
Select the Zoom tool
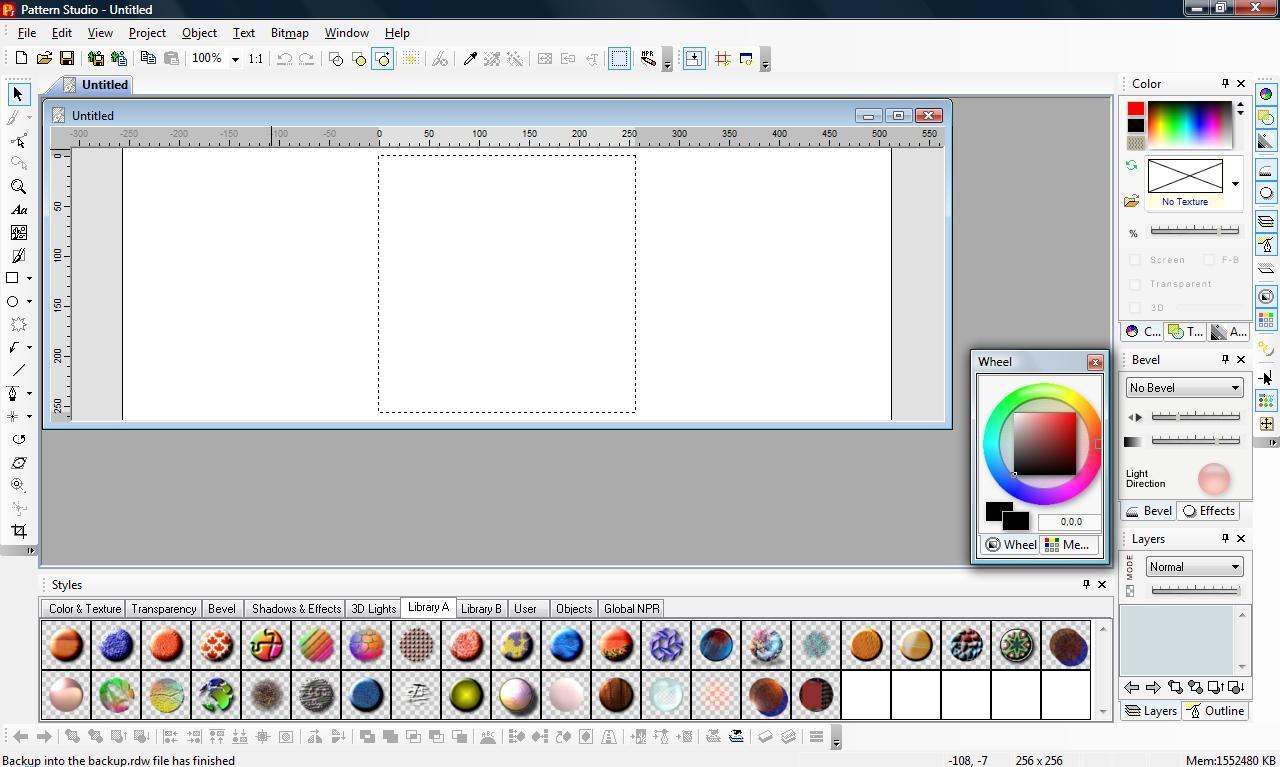[18, 187]
